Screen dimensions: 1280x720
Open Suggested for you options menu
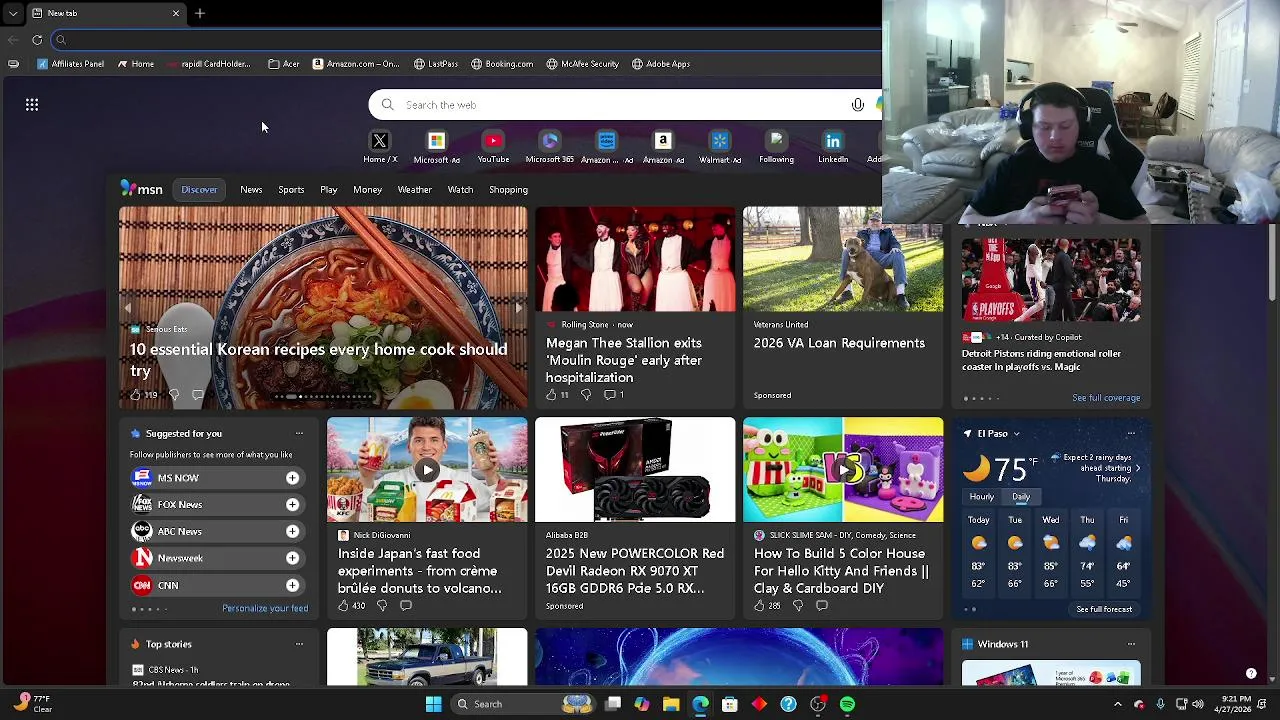pos(299,433)
